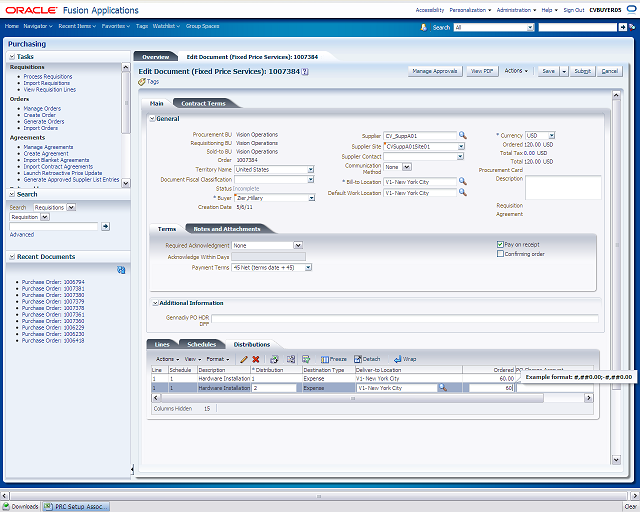The width and height of the screenshot is (640, 512).
Task: Toggle the Pay on receipt checkbox
Action: click(500, 244)
